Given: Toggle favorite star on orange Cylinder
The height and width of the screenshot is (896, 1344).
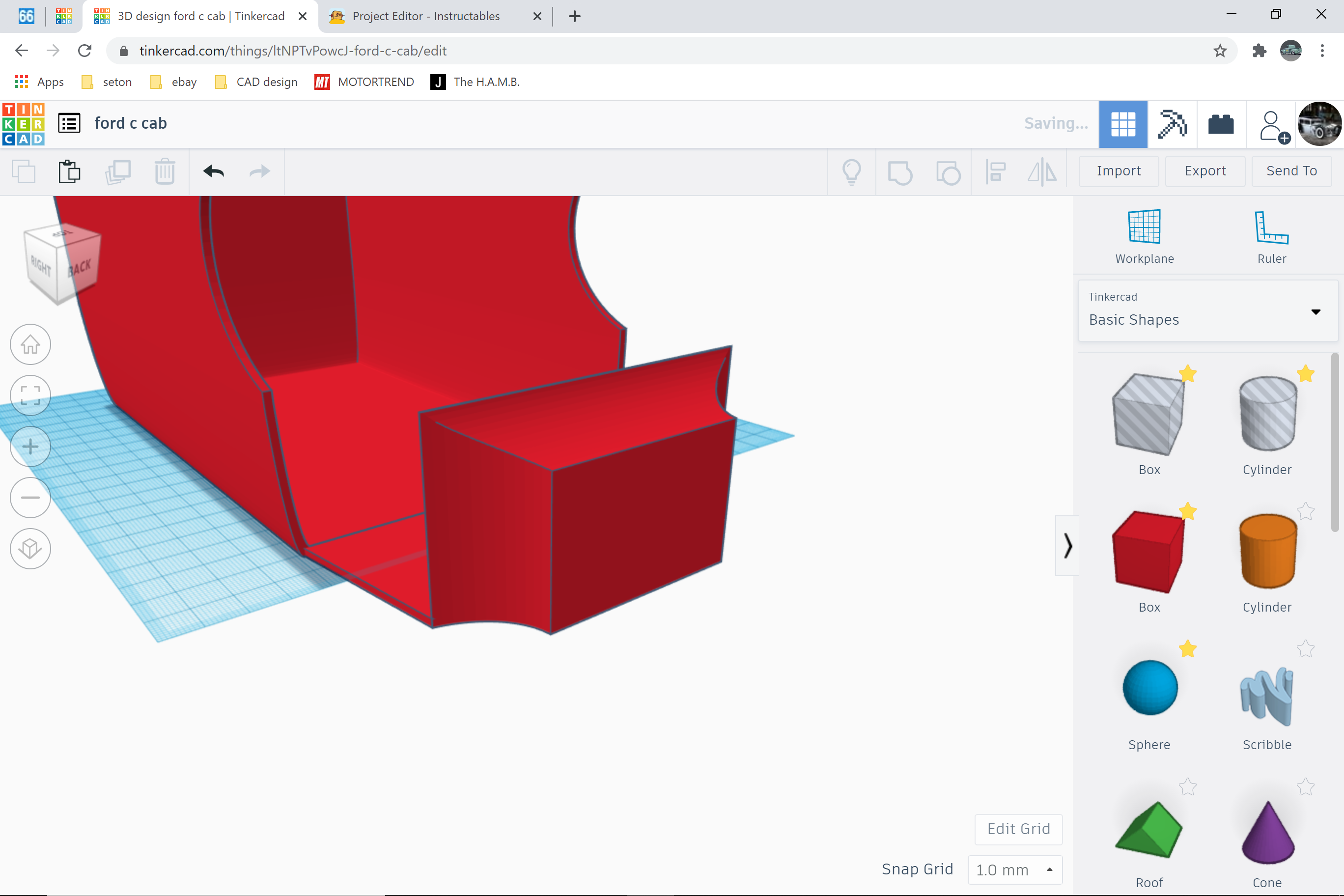Looking at the screenshot, I should (1306, 511).
